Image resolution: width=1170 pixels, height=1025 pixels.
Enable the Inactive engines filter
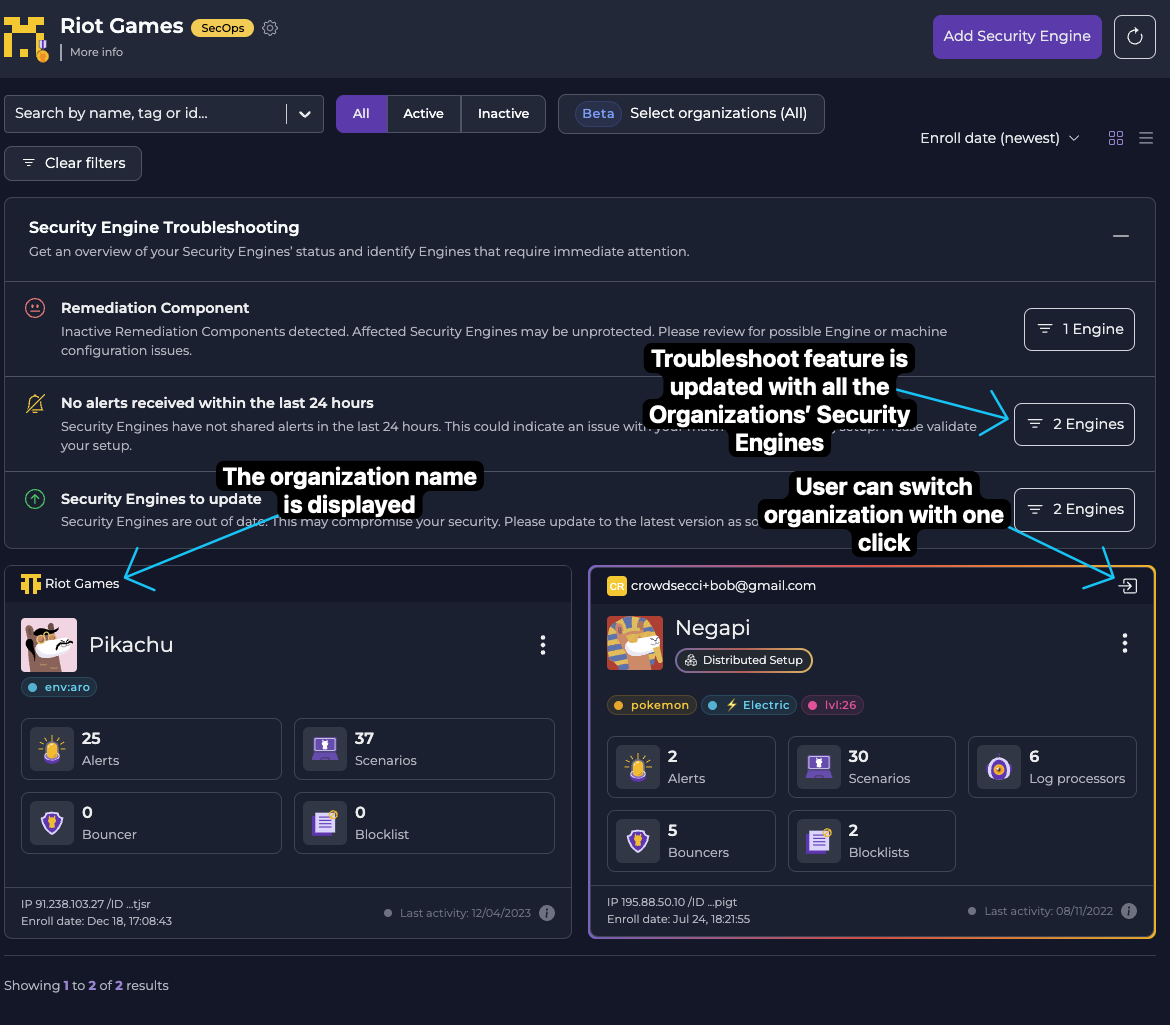pos(503,114)
